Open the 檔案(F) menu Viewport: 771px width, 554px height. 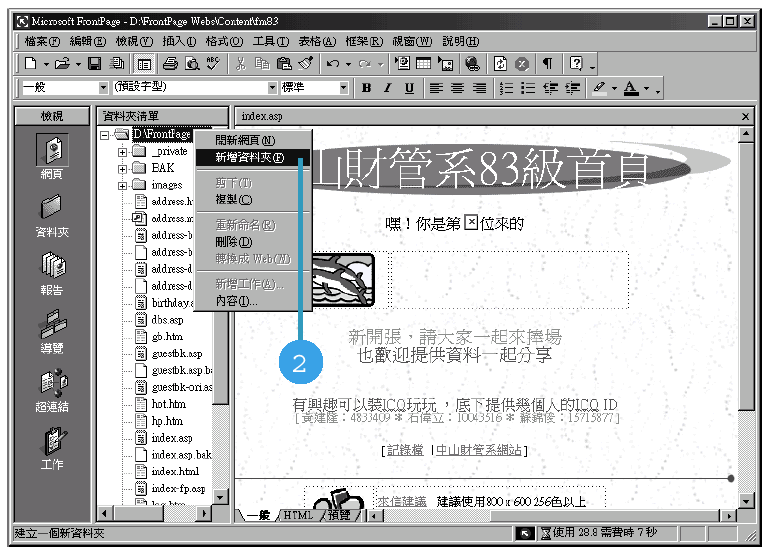point(42,41)
